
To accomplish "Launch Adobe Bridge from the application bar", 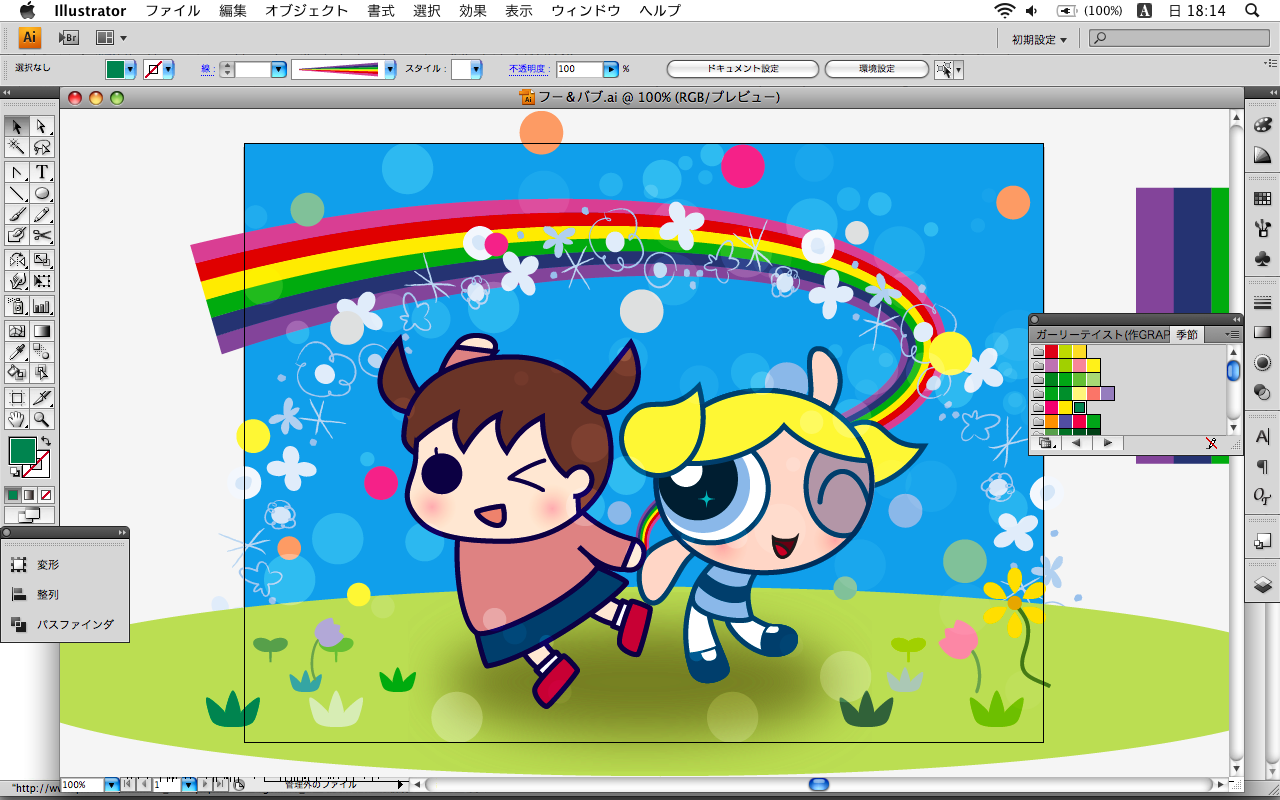I will pos(68,38).
